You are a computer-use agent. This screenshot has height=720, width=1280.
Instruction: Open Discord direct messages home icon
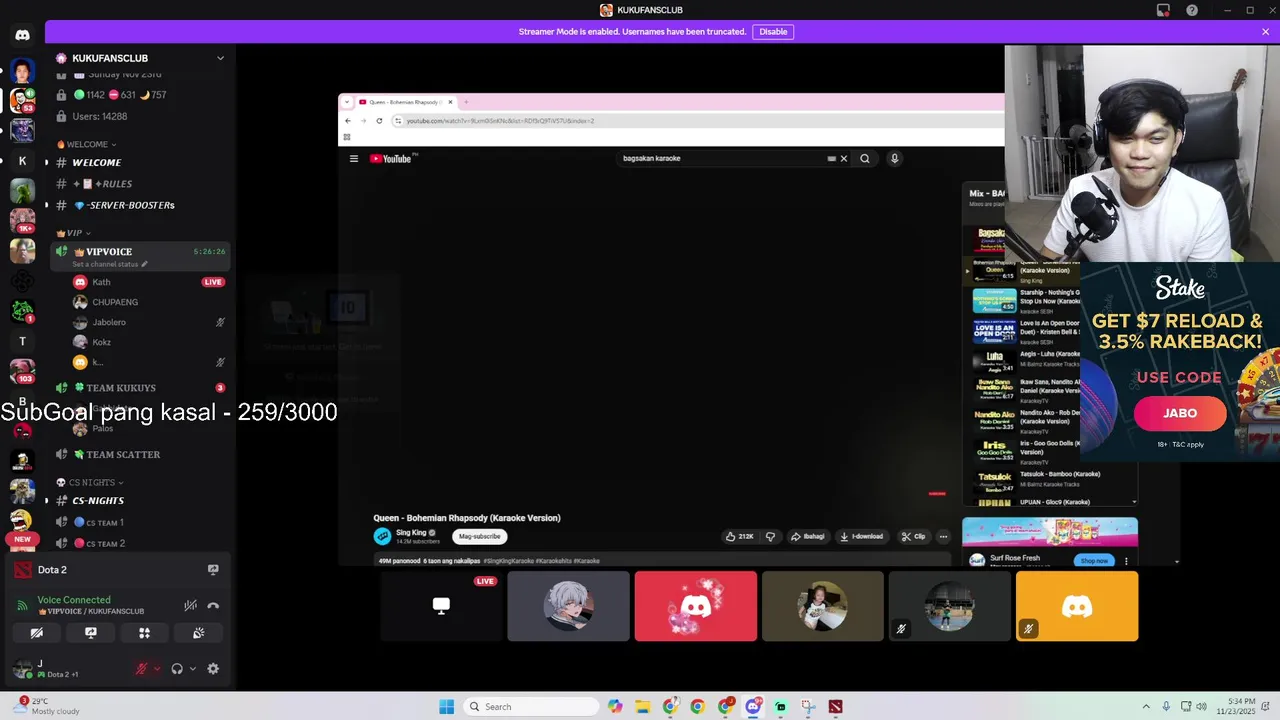coord(22,35)
